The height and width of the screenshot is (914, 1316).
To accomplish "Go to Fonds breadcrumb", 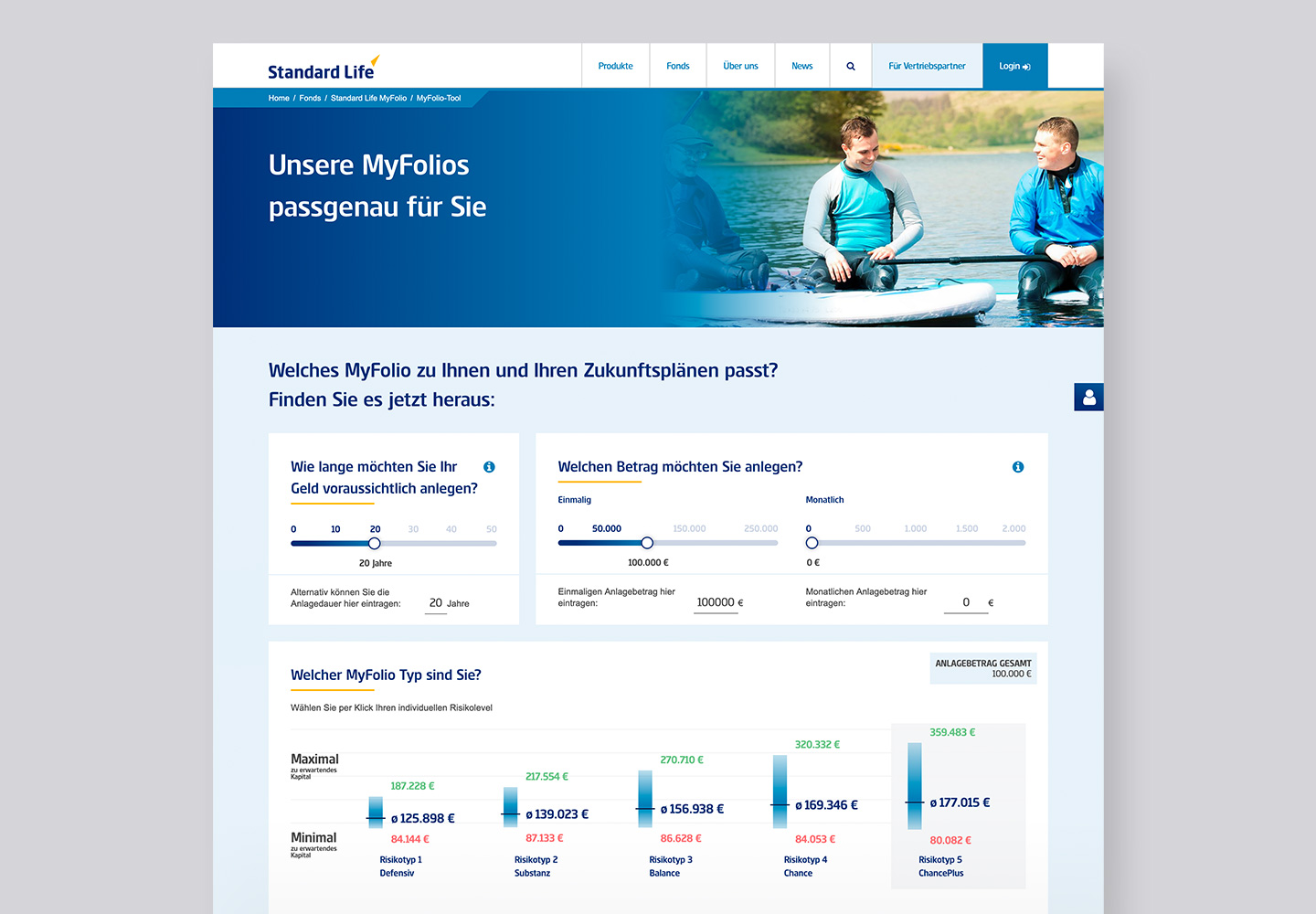I will 310,98.
